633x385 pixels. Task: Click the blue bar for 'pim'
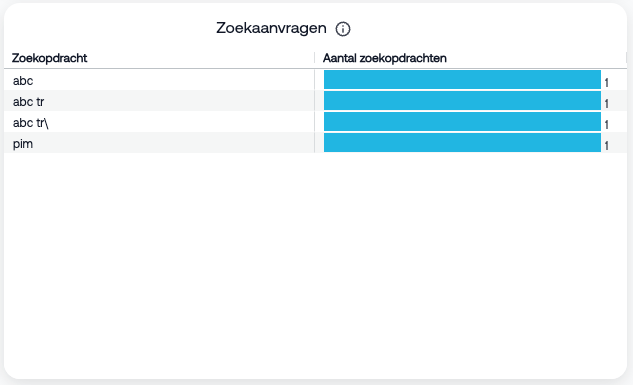[x=462, y=142]
